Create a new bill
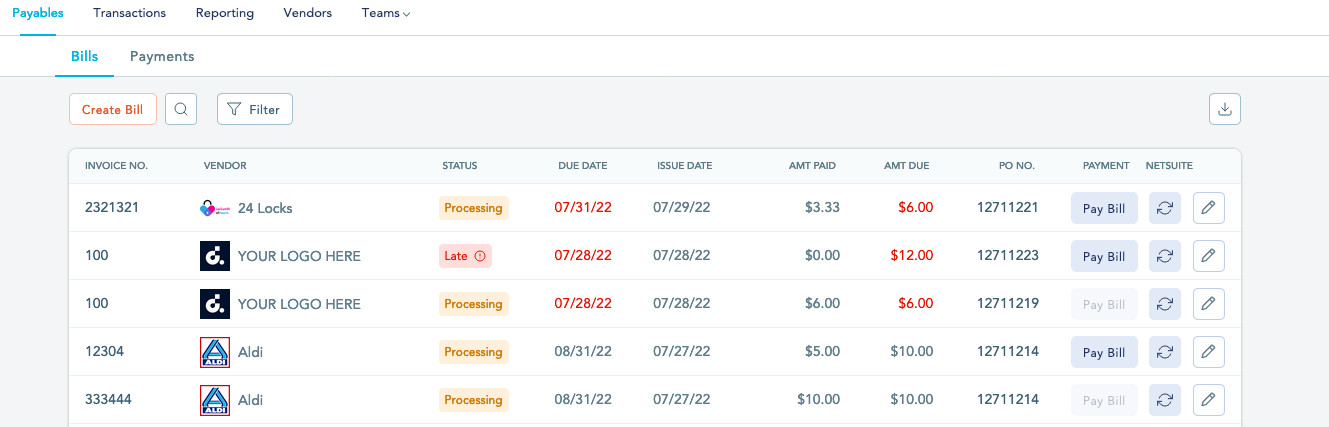 [x=113, y=109]
